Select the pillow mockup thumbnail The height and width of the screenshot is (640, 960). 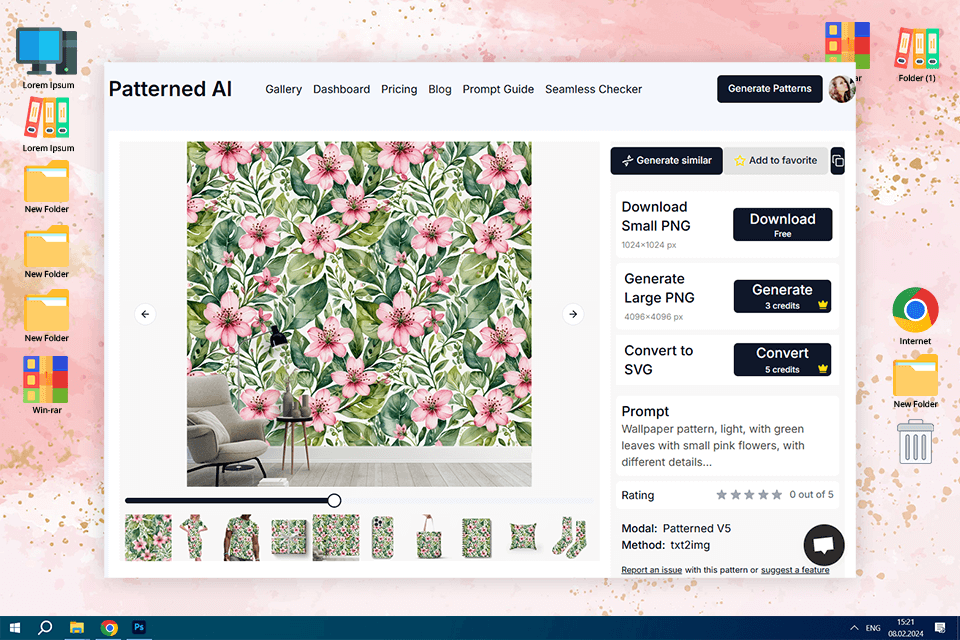[523, 538]
